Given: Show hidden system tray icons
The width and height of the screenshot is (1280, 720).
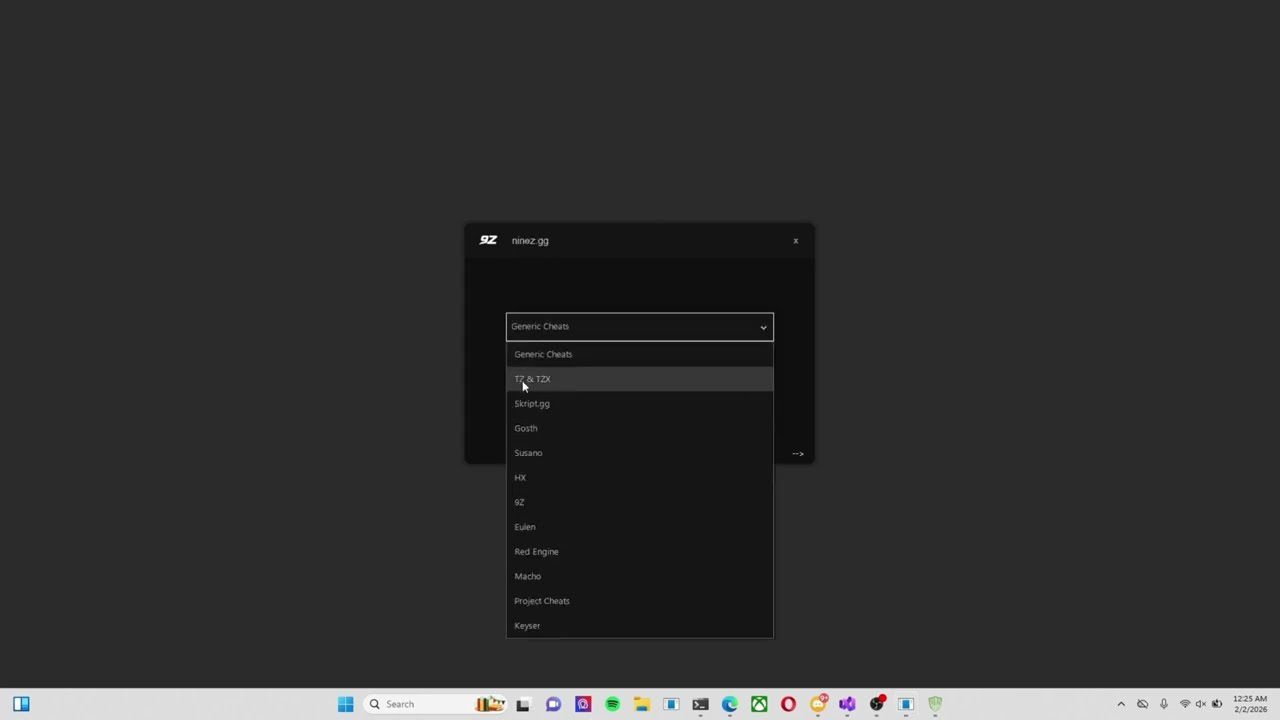Looking at the screenshot, I should [1121, 704].
